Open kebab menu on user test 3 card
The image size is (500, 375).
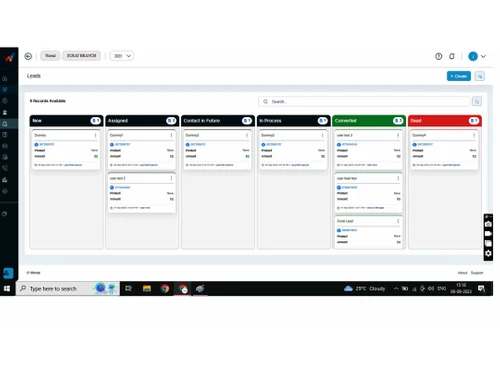coord(398,135)
